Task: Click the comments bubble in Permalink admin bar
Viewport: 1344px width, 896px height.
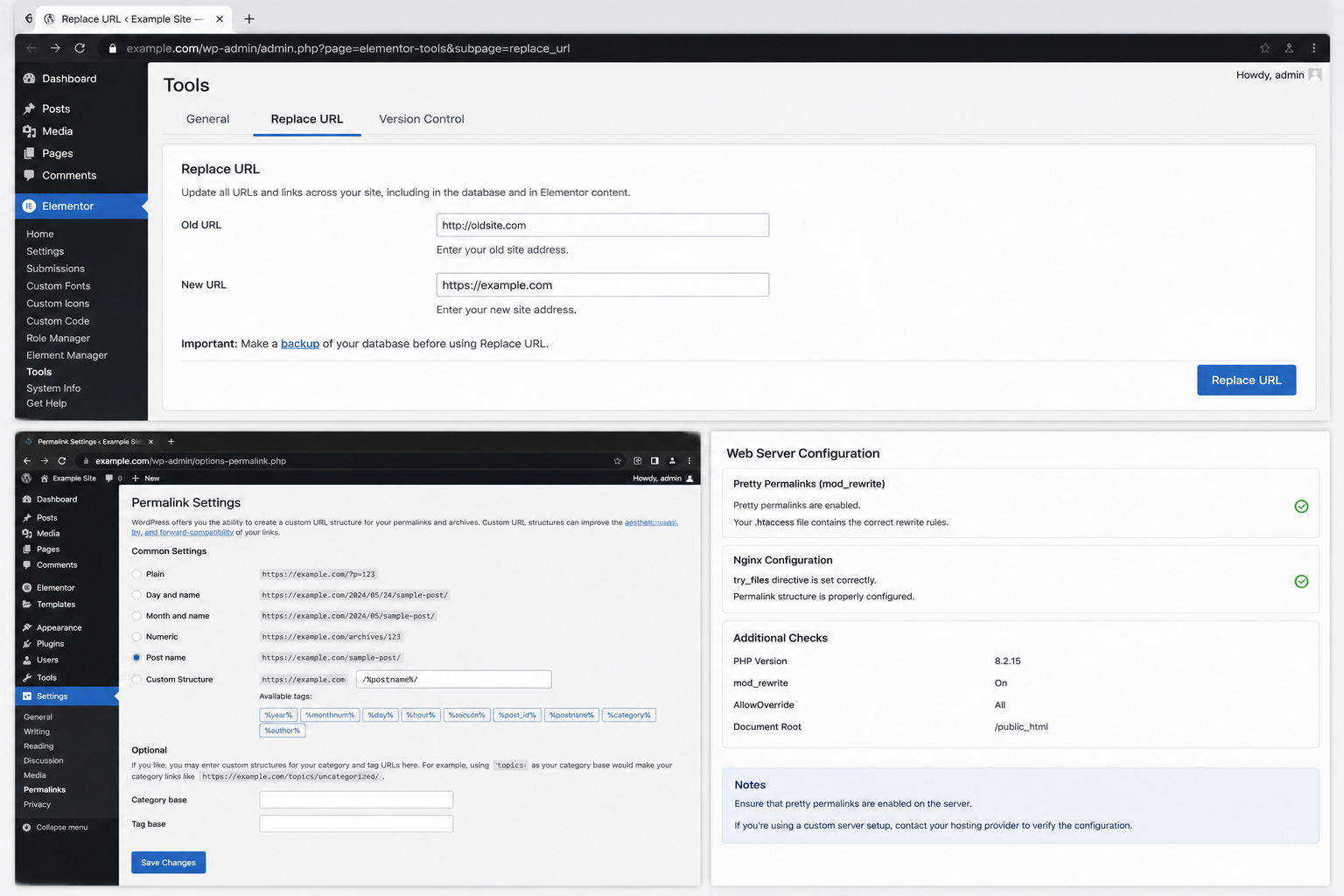Action: pyautogui.click(x=108, y=479)
